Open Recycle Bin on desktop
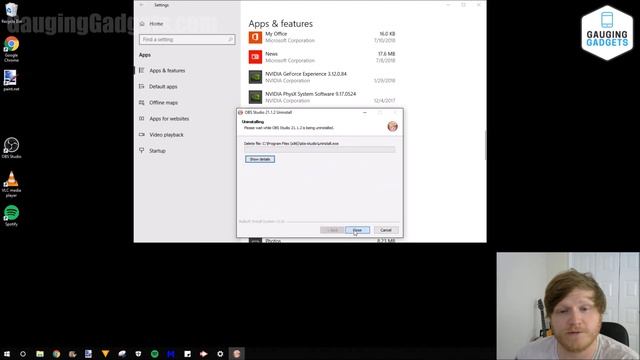Screen dimensions: 640x360 (11, 13)
